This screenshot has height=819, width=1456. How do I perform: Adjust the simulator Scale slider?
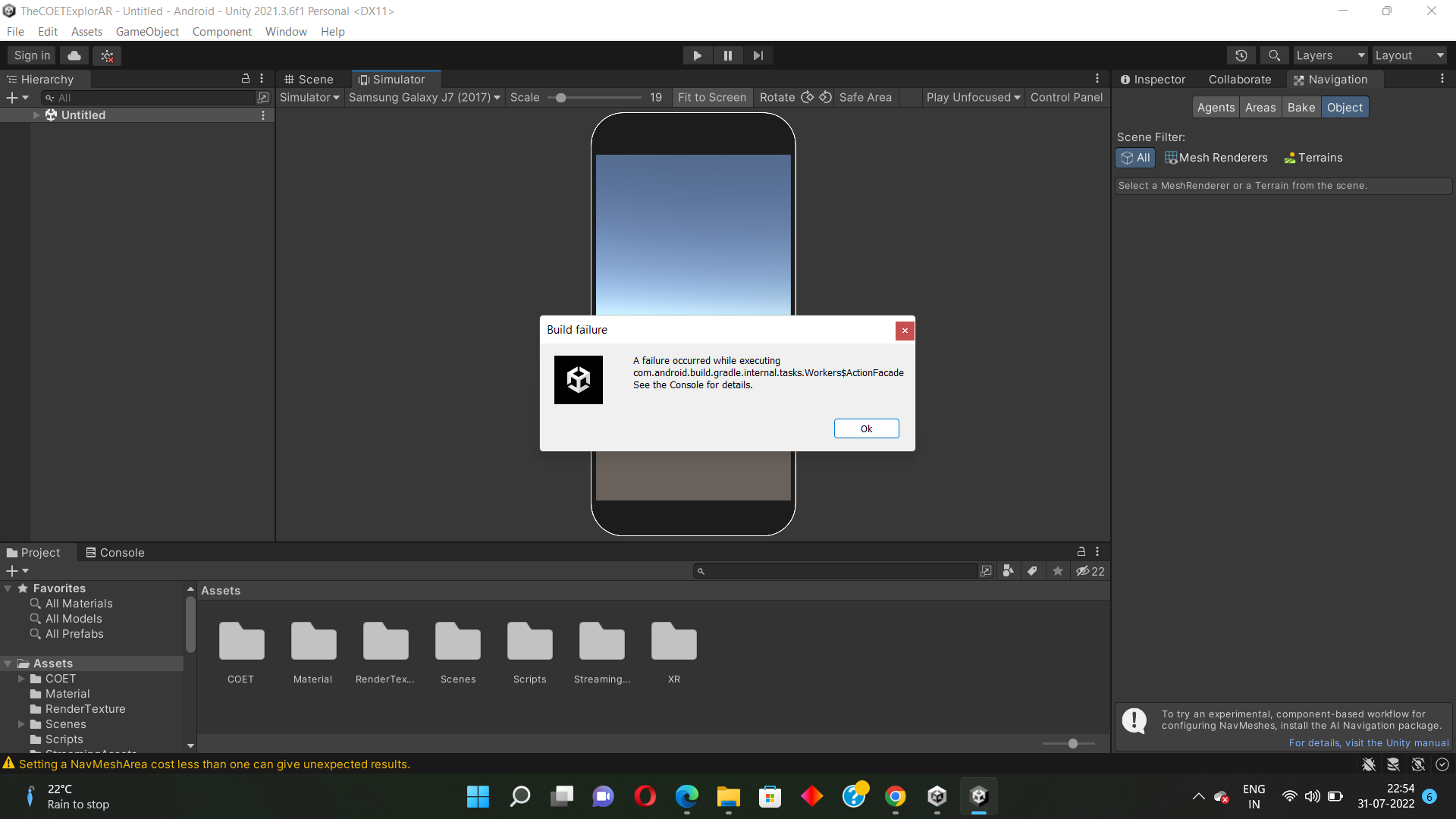pos(561,98)
